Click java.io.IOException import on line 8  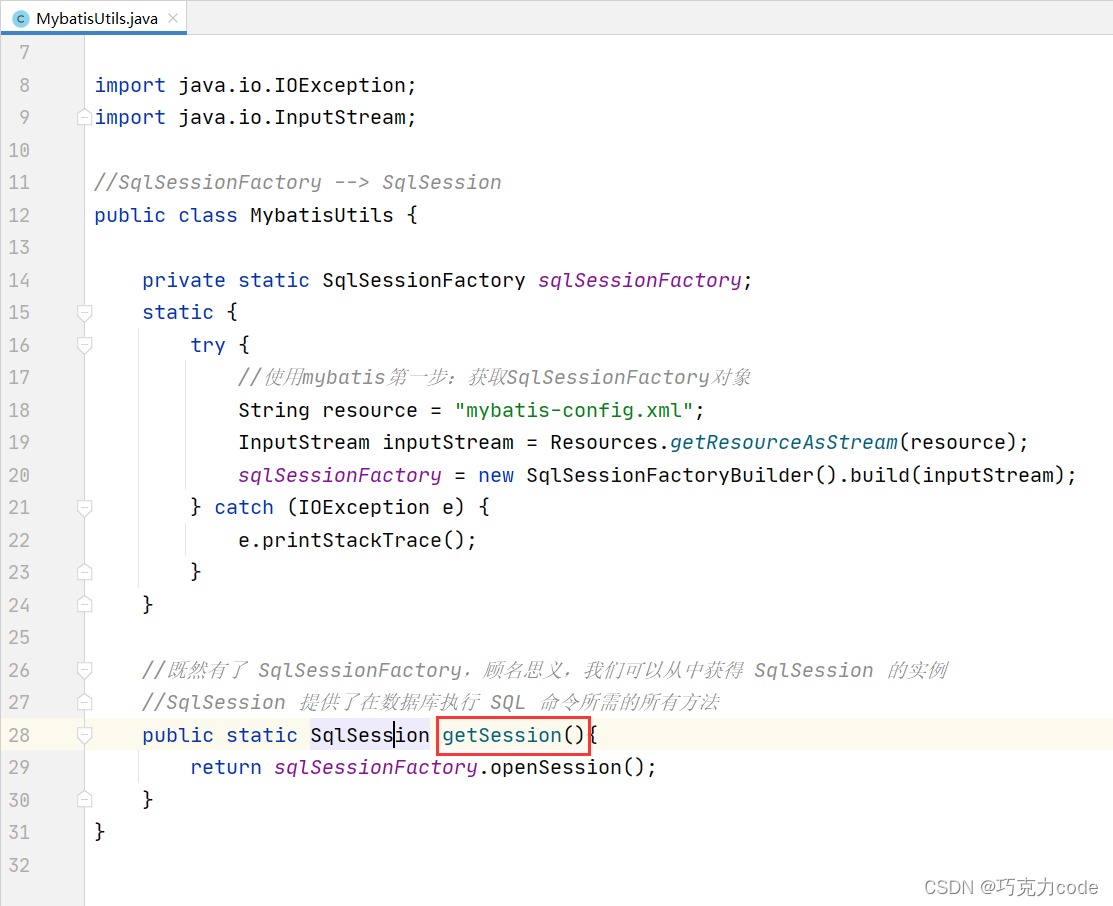click(292, 85)
